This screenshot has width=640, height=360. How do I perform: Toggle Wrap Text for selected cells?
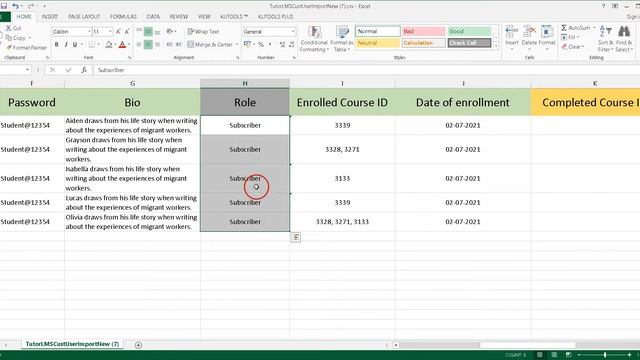tap(203, 31)
